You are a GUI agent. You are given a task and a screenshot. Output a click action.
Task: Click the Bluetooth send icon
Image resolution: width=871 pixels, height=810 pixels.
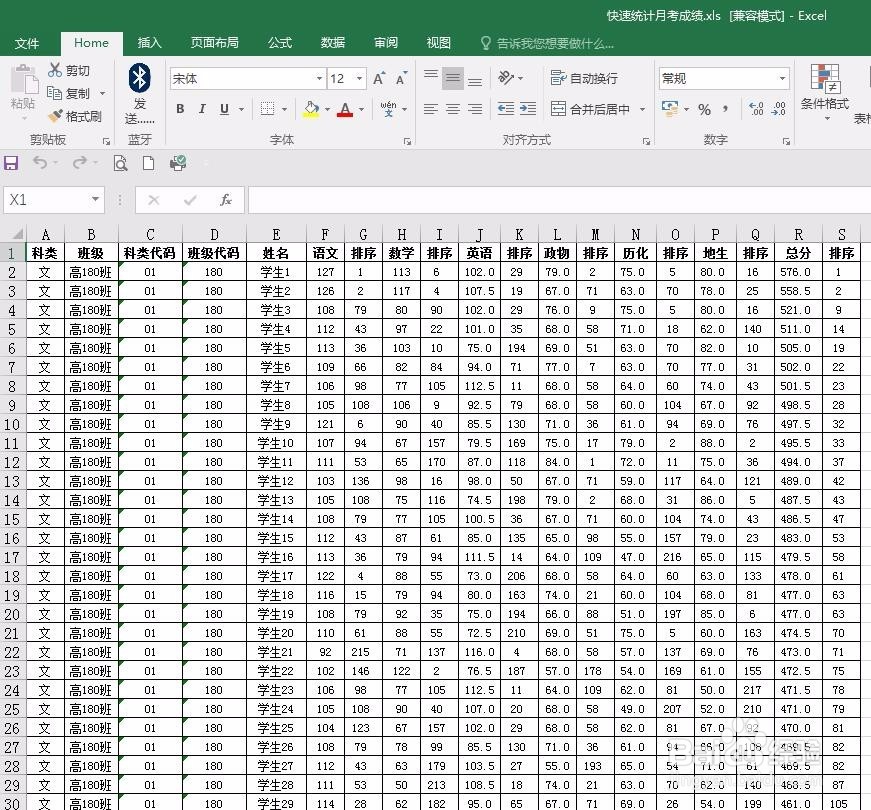click(139, 77)
